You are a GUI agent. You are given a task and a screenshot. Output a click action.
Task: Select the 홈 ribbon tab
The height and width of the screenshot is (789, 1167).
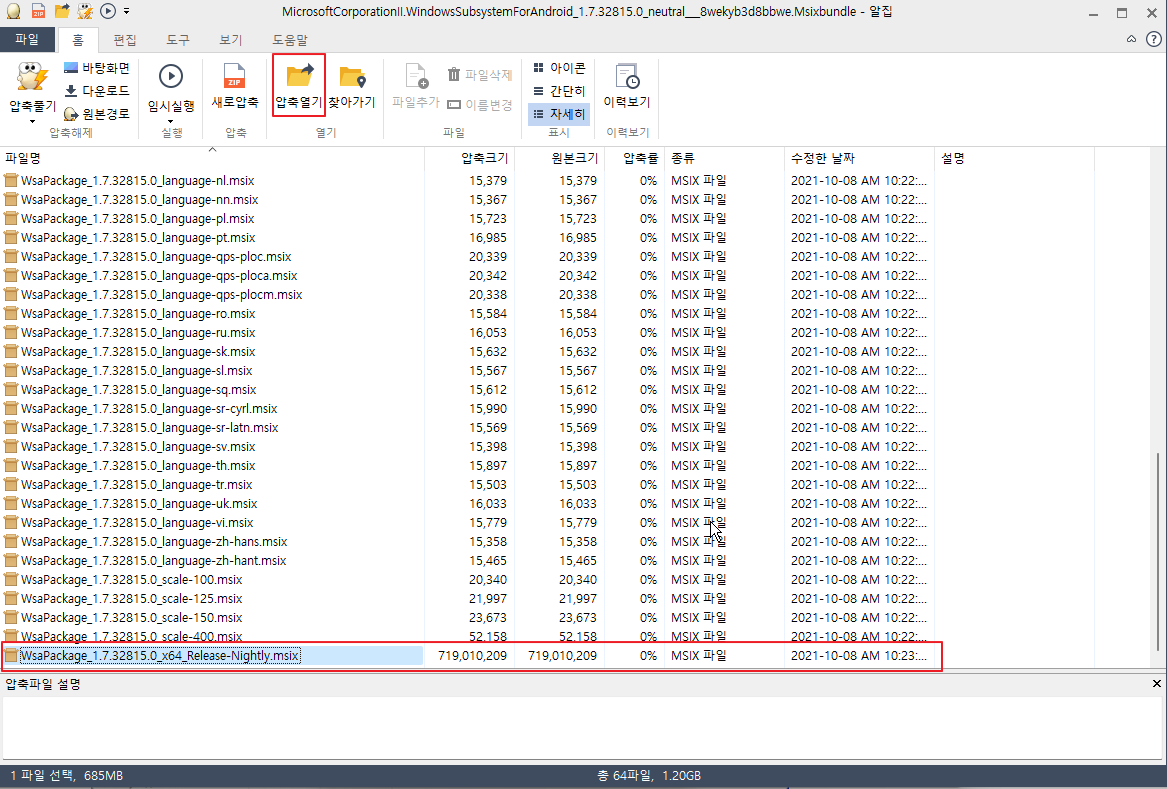point(77,39)
